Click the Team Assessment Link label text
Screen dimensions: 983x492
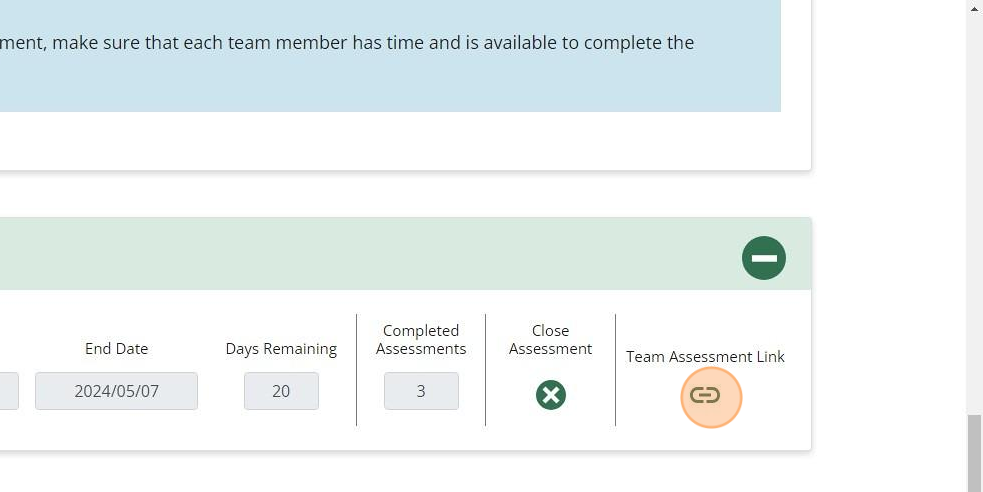(705, 357)
